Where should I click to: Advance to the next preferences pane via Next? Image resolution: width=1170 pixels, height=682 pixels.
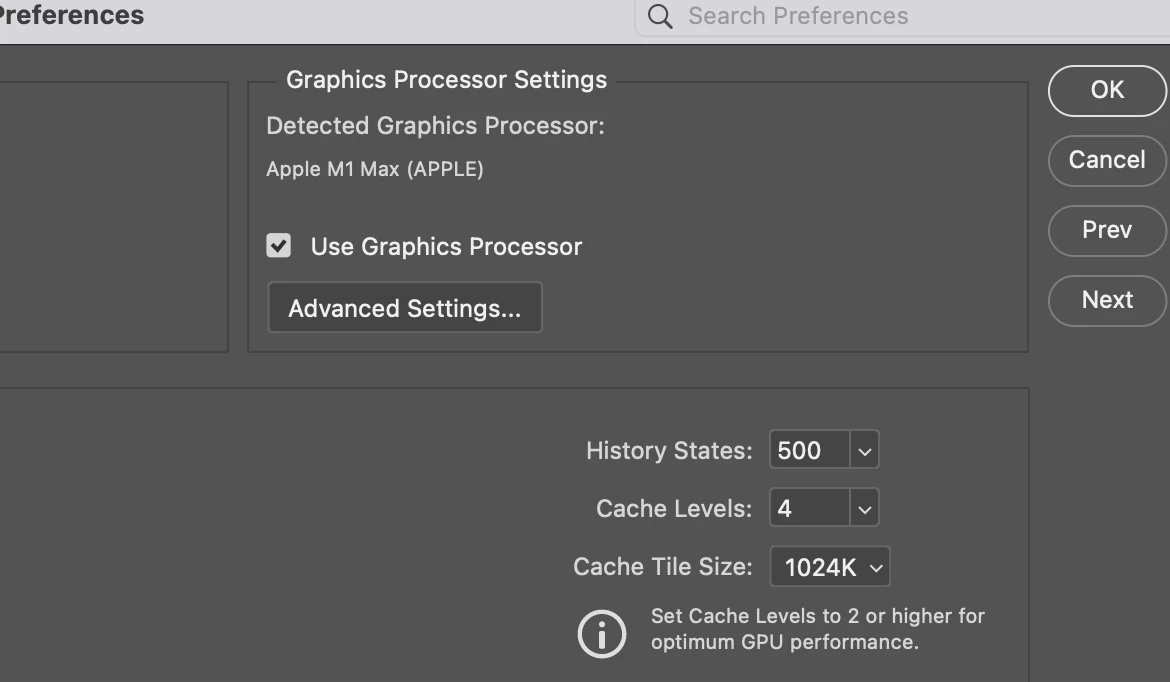[x=1107, y=300]
